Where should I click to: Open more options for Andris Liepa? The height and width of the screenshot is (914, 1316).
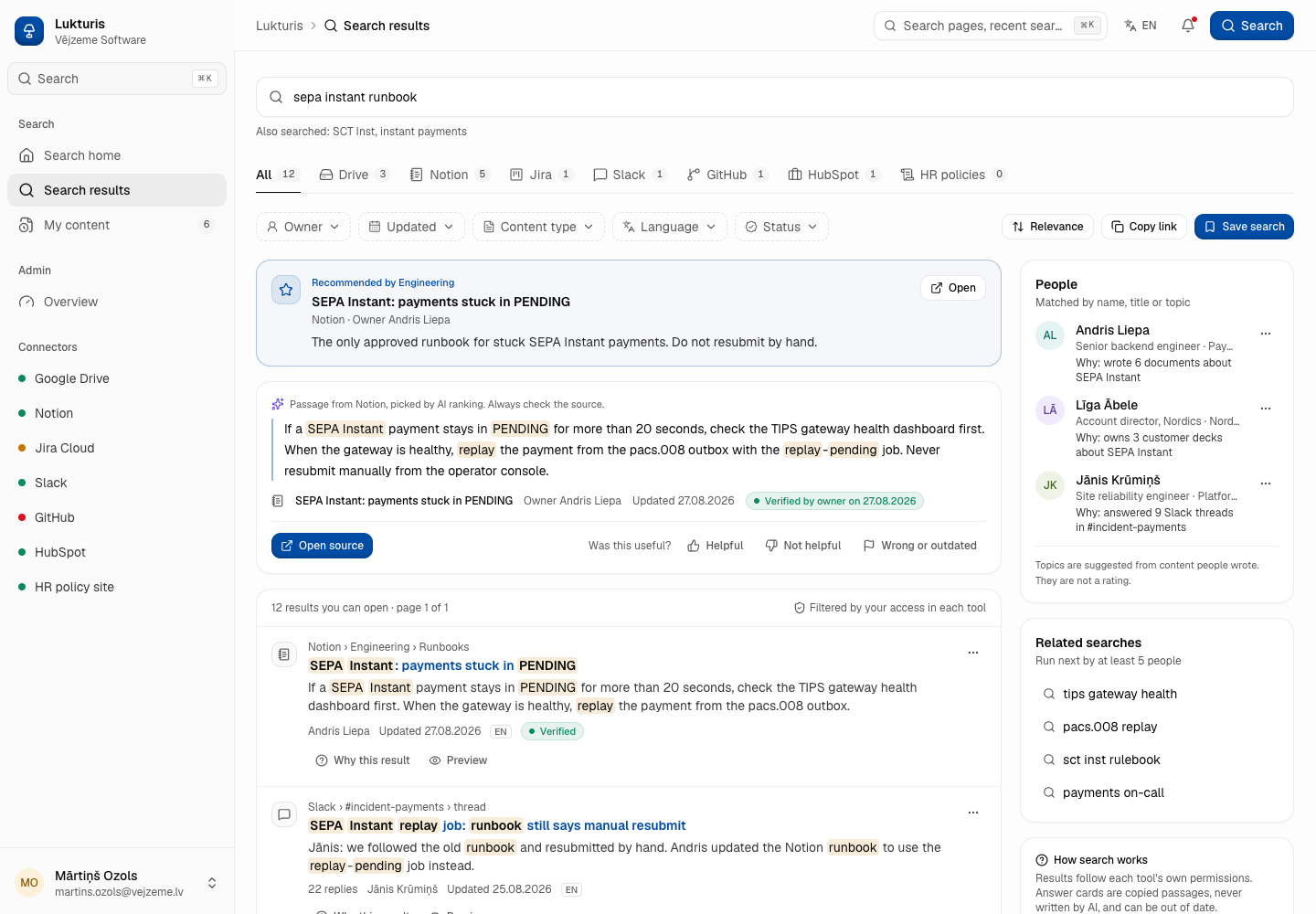point(1266,334)
